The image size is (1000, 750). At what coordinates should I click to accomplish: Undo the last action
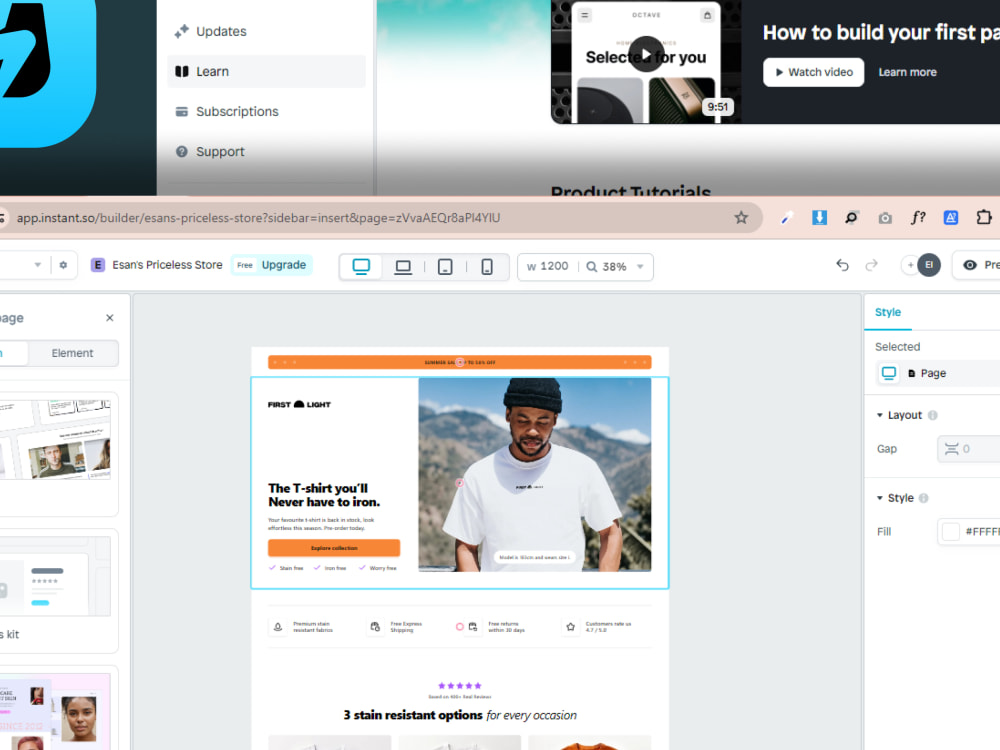(842, 265)
